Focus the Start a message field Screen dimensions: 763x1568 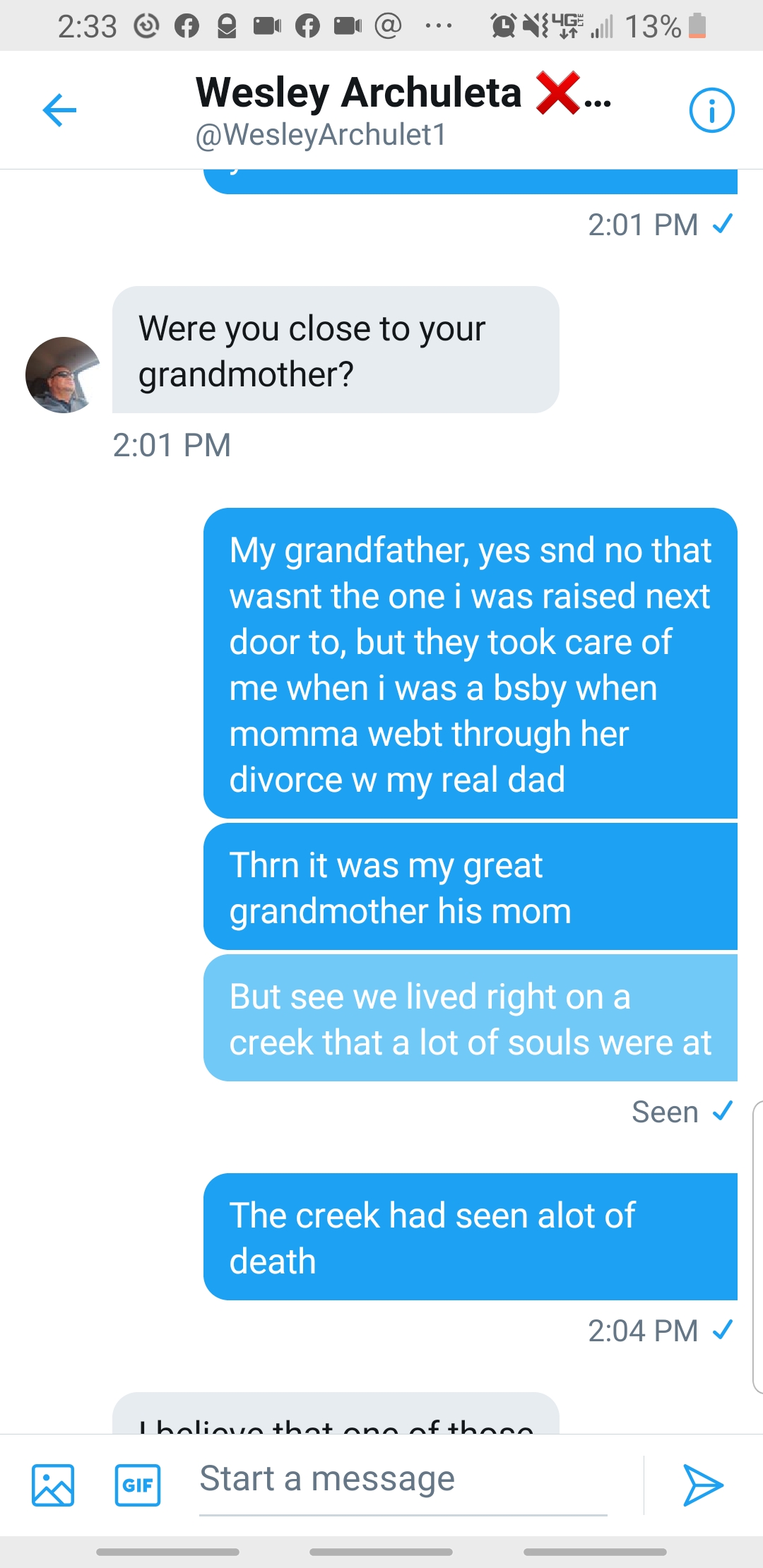[x=403, y=1479]
